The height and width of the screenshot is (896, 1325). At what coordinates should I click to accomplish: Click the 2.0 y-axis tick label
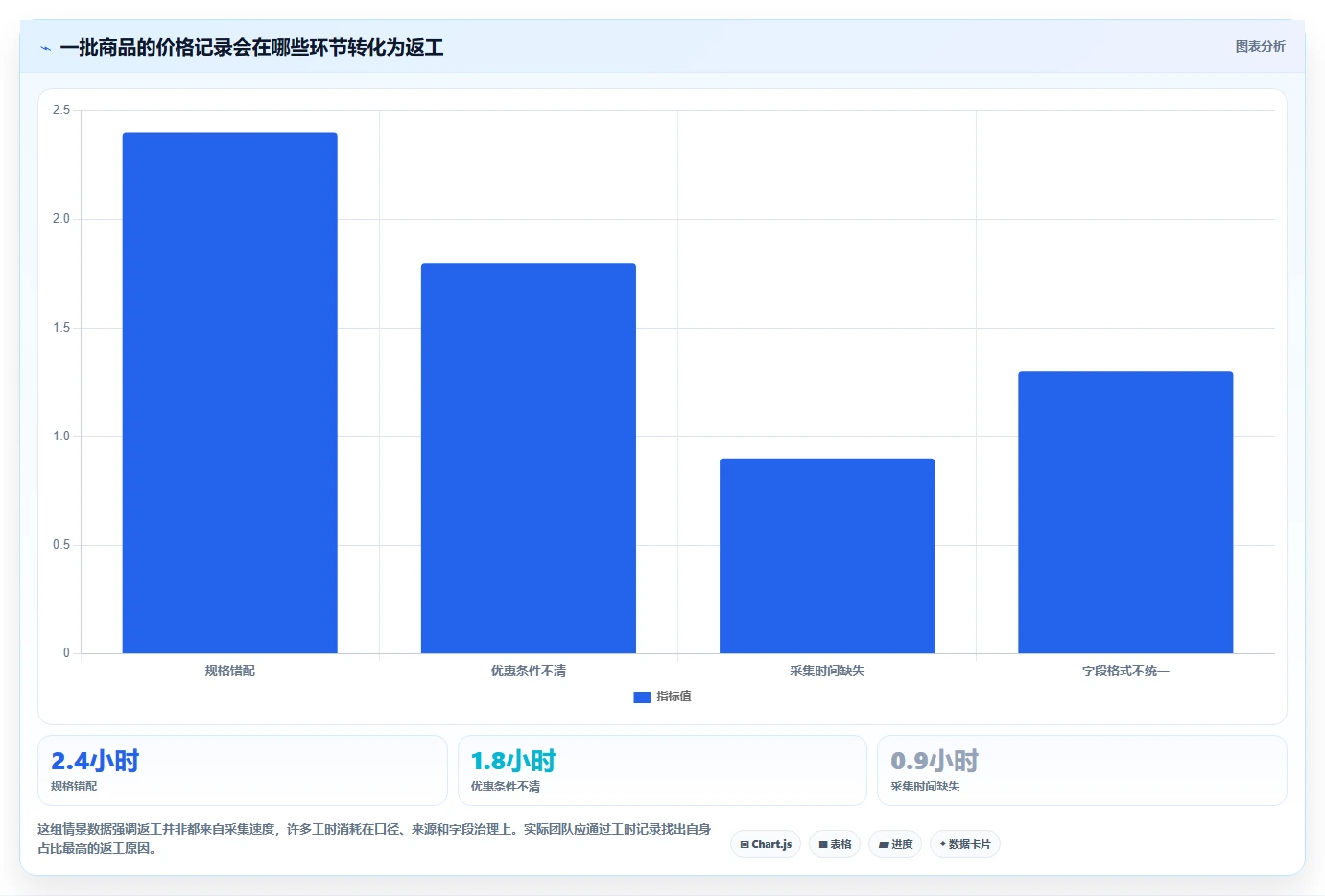[x=61, y=219]
